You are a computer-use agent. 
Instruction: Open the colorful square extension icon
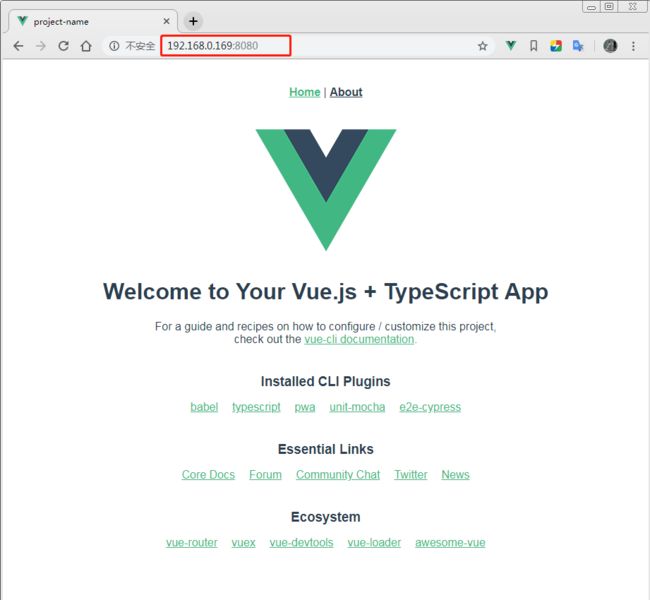coord(556,46)
